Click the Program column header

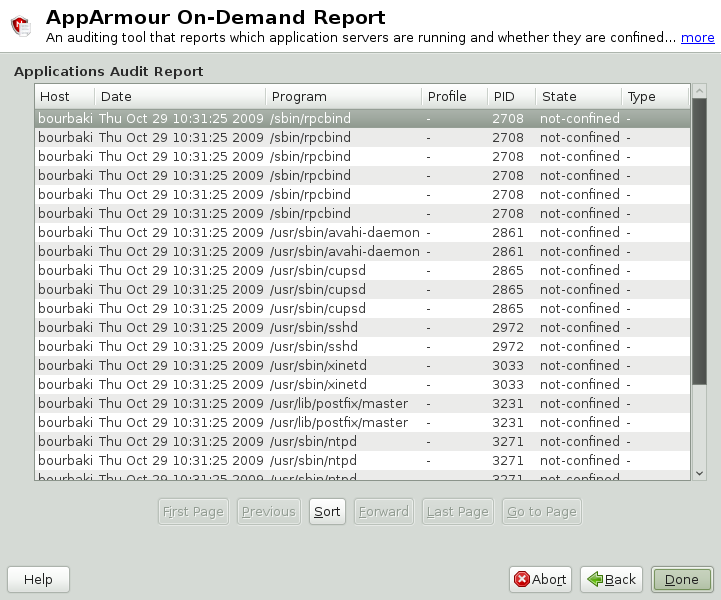click(343, 97)
